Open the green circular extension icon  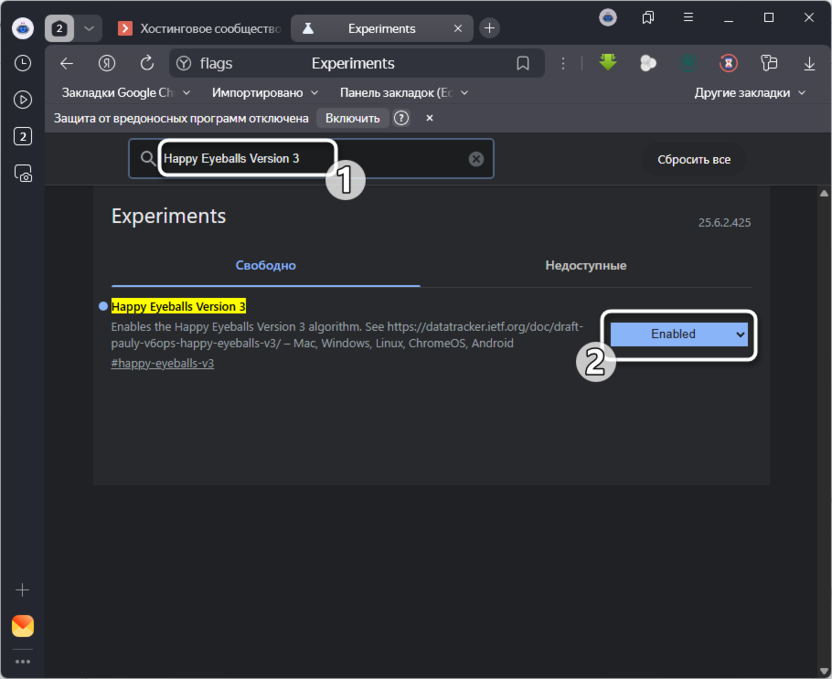(688, 64)
